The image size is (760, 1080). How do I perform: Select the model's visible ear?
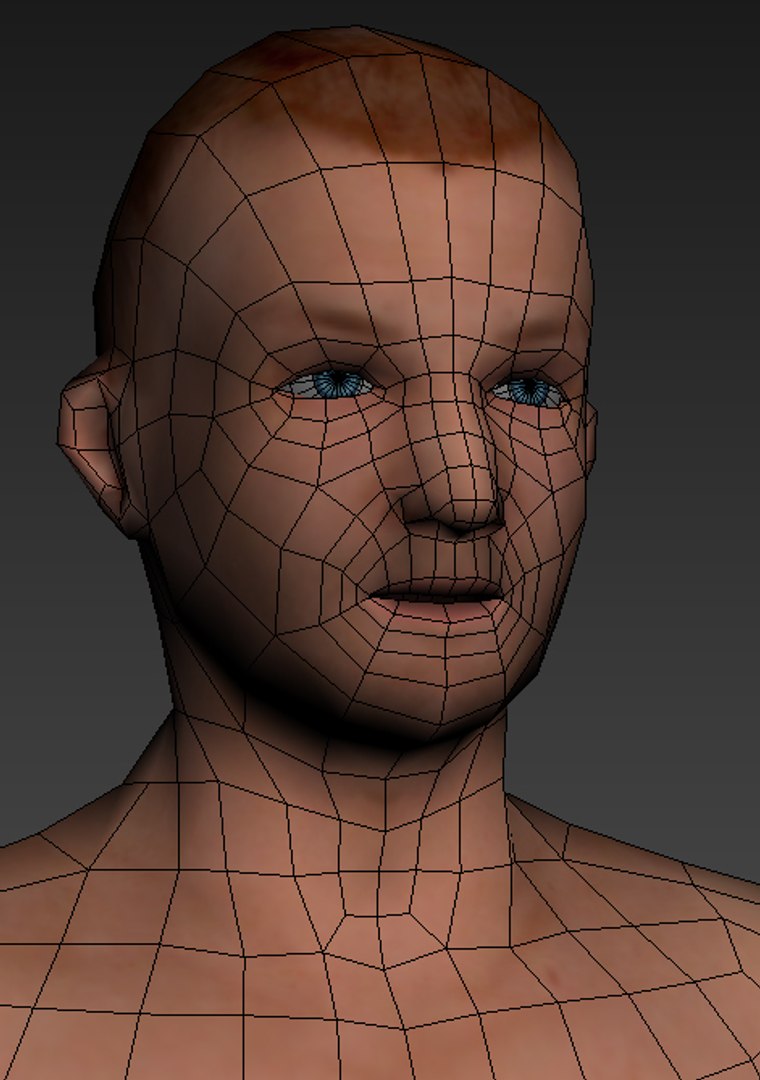click(96, 446)
